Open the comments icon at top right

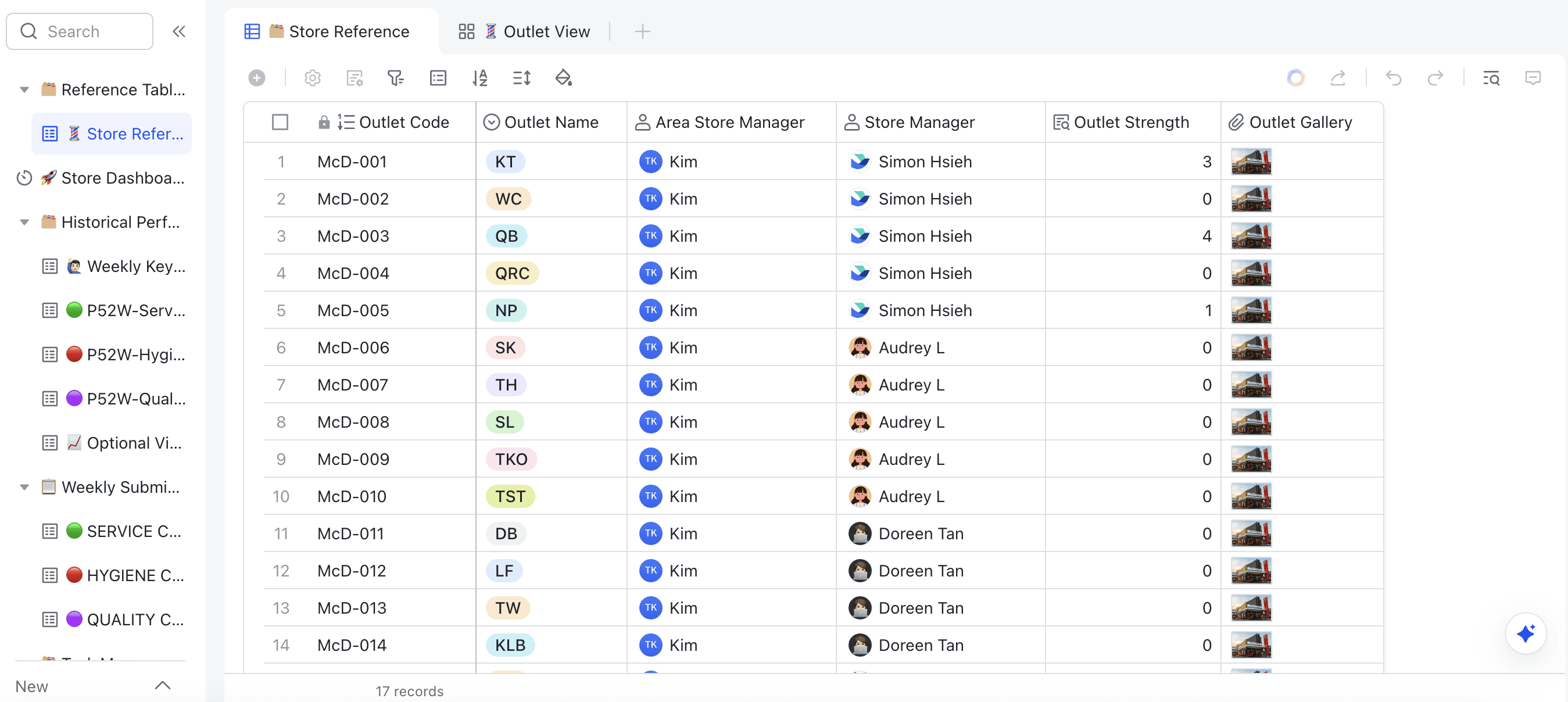point(1533,78)
